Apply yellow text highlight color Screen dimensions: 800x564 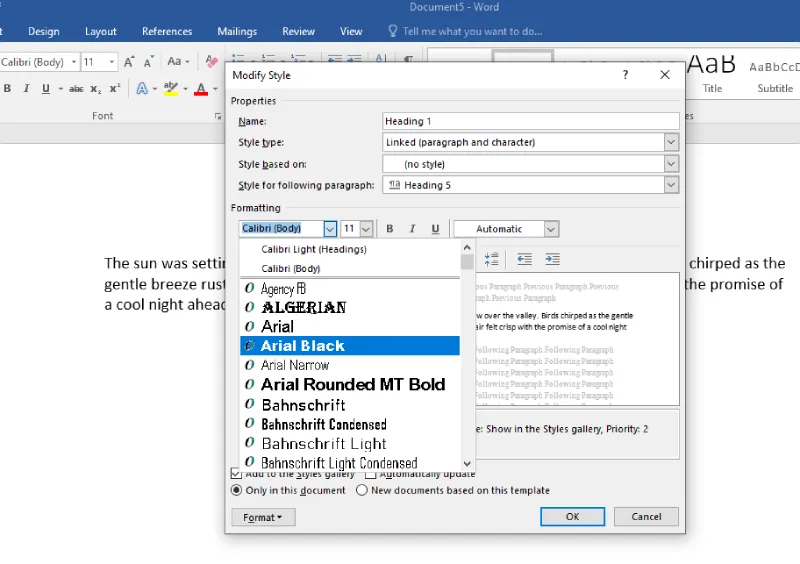[x=170, y=88]
